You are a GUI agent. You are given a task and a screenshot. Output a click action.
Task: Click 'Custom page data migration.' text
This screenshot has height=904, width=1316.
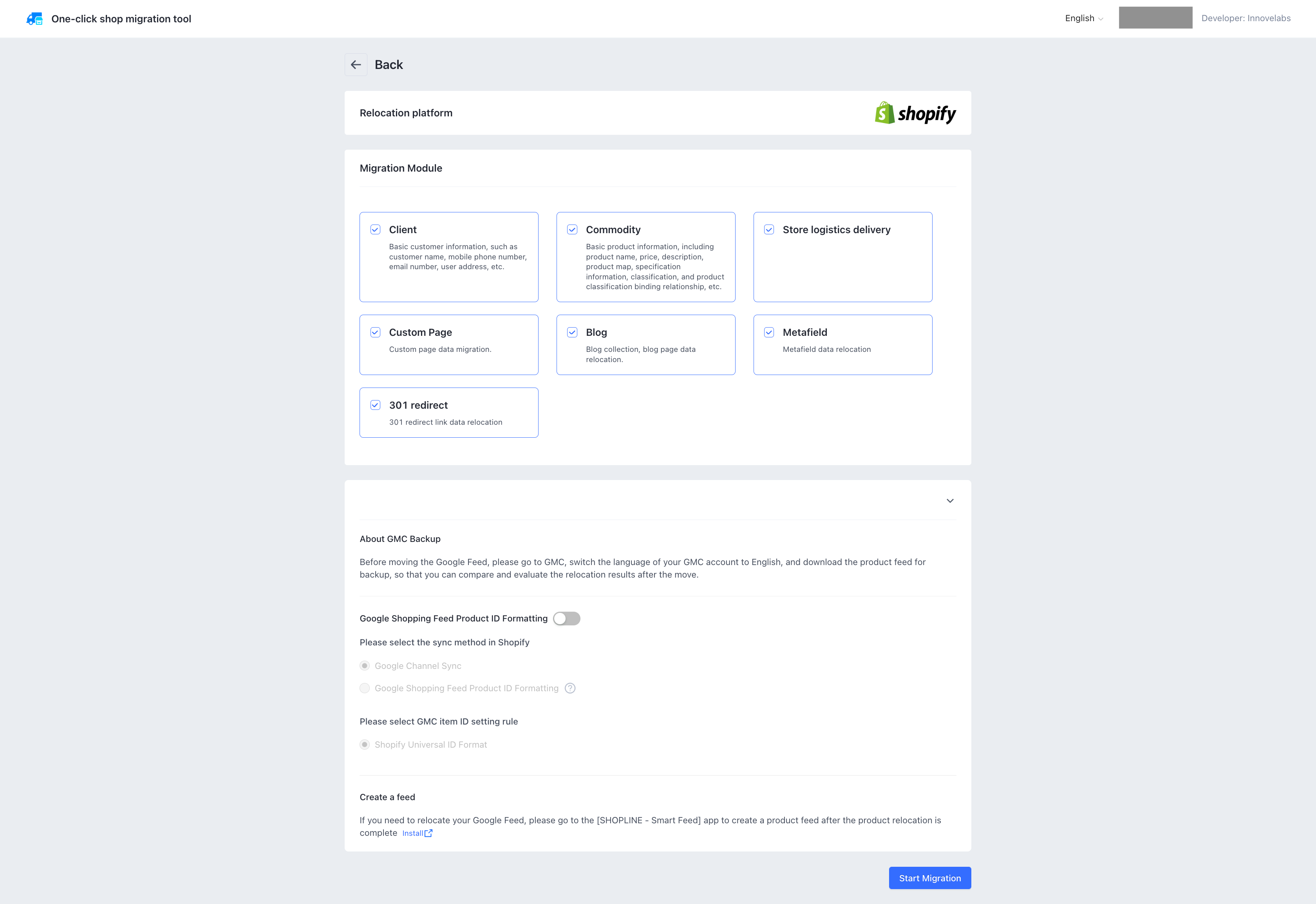click(440, 350)
